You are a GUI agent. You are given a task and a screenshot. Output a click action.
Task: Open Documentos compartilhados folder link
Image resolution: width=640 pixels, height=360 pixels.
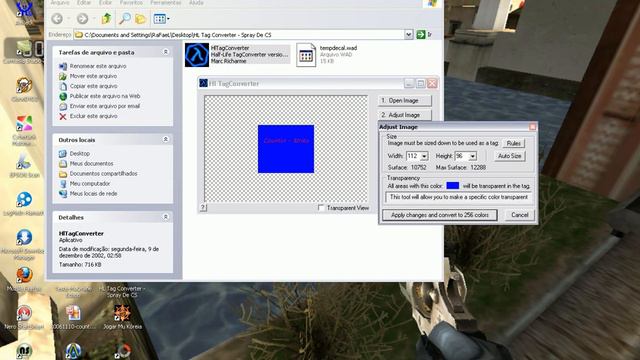click(x=103, y=173)
